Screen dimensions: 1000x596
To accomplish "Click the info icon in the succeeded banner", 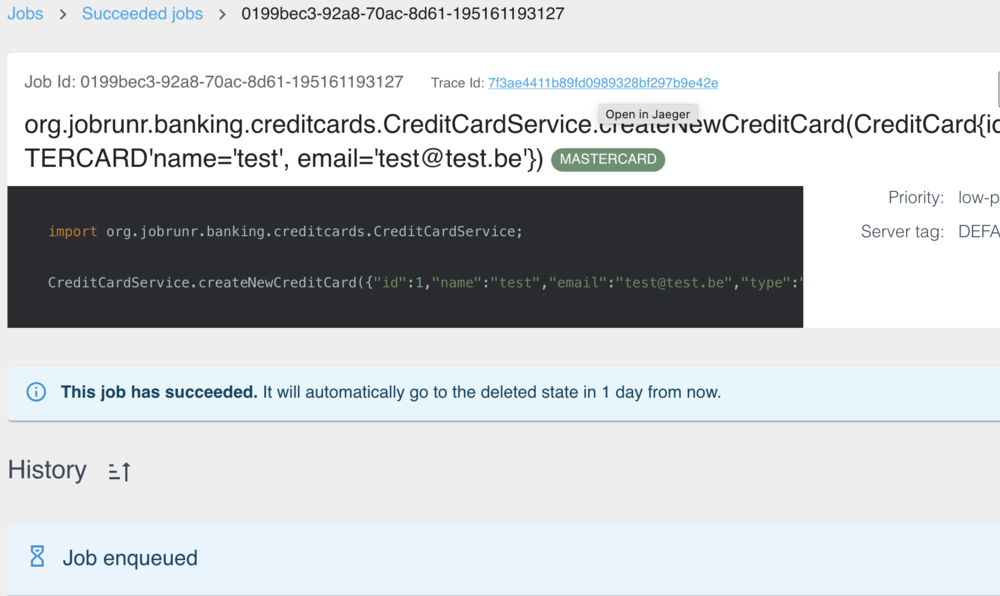I will click(36, 392).
